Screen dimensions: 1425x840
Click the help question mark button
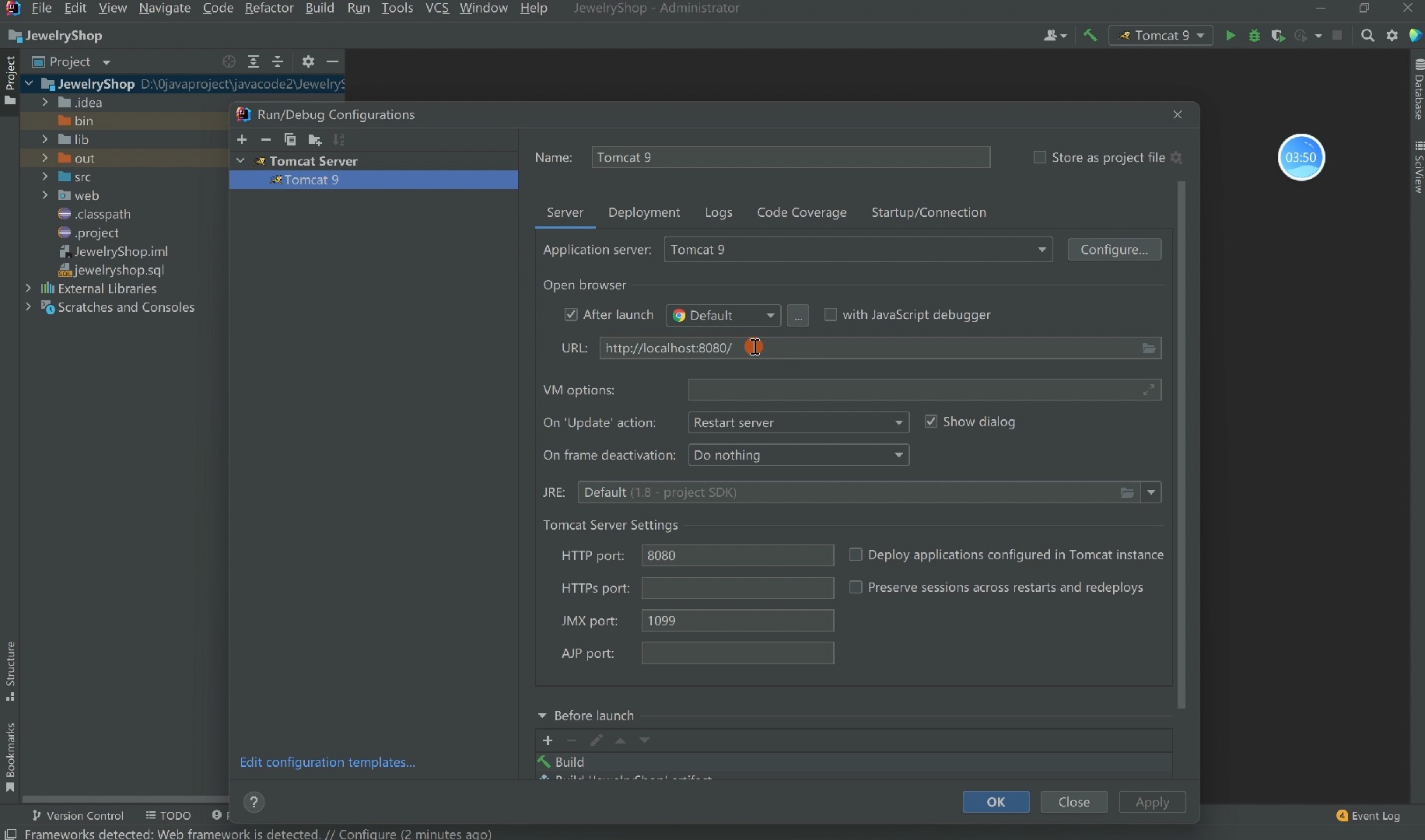click(x=254, y=802)
